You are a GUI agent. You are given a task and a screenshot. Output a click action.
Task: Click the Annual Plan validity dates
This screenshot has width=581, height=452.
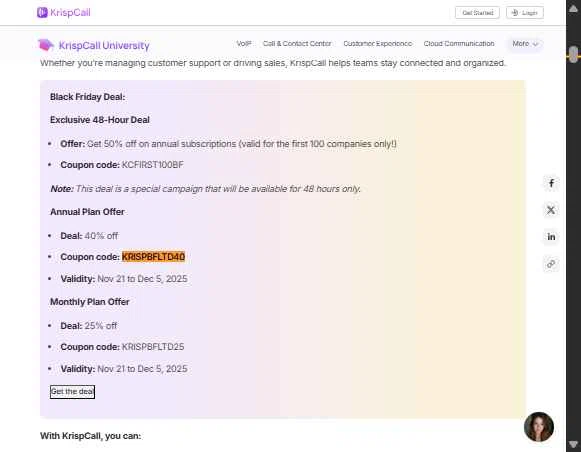point(142,279)
